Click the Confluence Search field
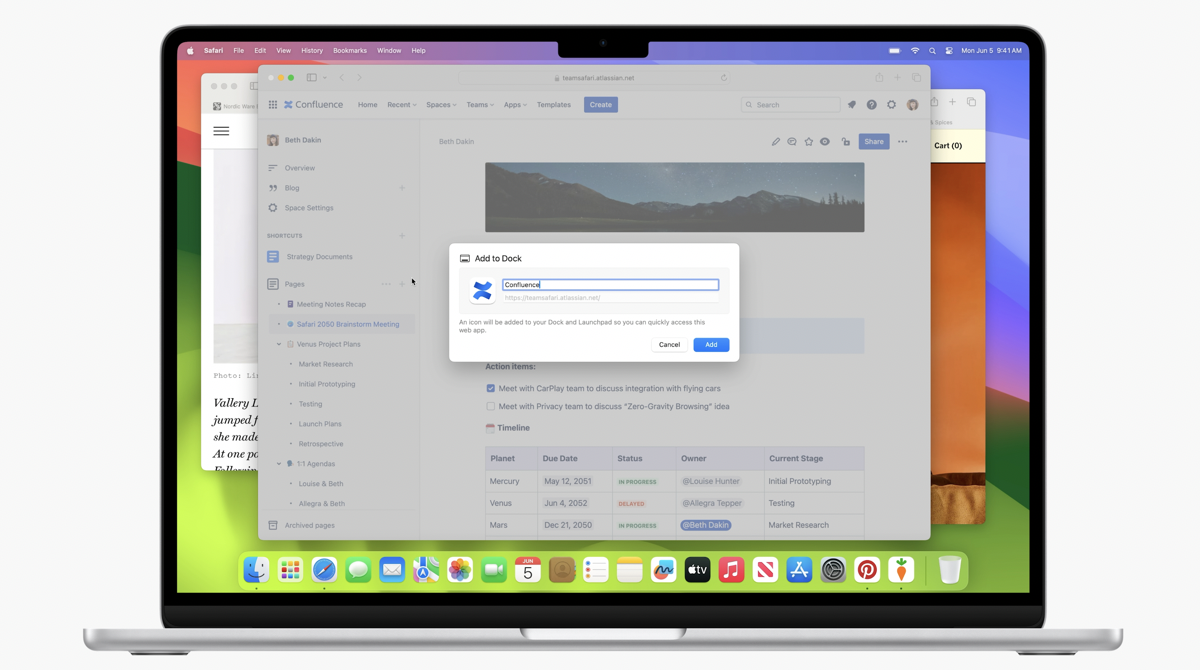Viewport: 1200px width, 670px height. 791,105
